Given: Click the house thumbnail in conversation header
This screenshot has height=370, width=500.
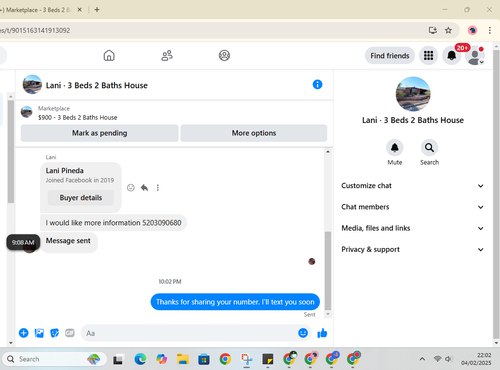Looking at the screenshot, I should 32,84.
